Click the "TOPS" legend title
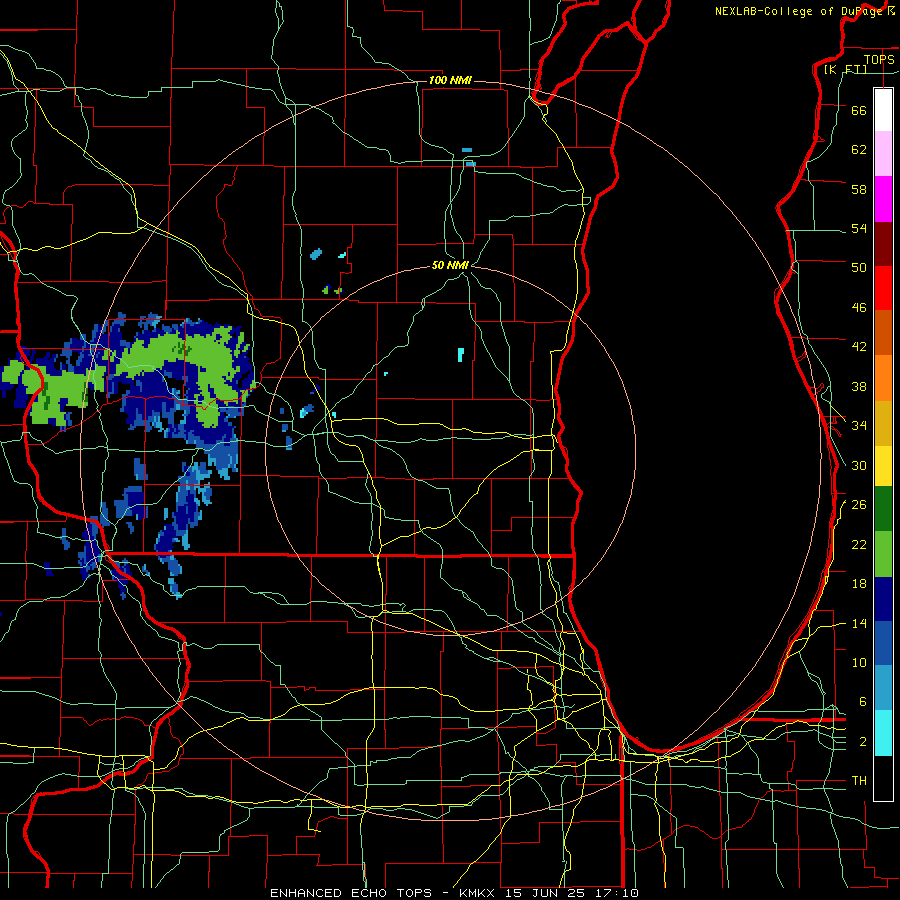Screen dimensions: 900x900 pos(879,59)
